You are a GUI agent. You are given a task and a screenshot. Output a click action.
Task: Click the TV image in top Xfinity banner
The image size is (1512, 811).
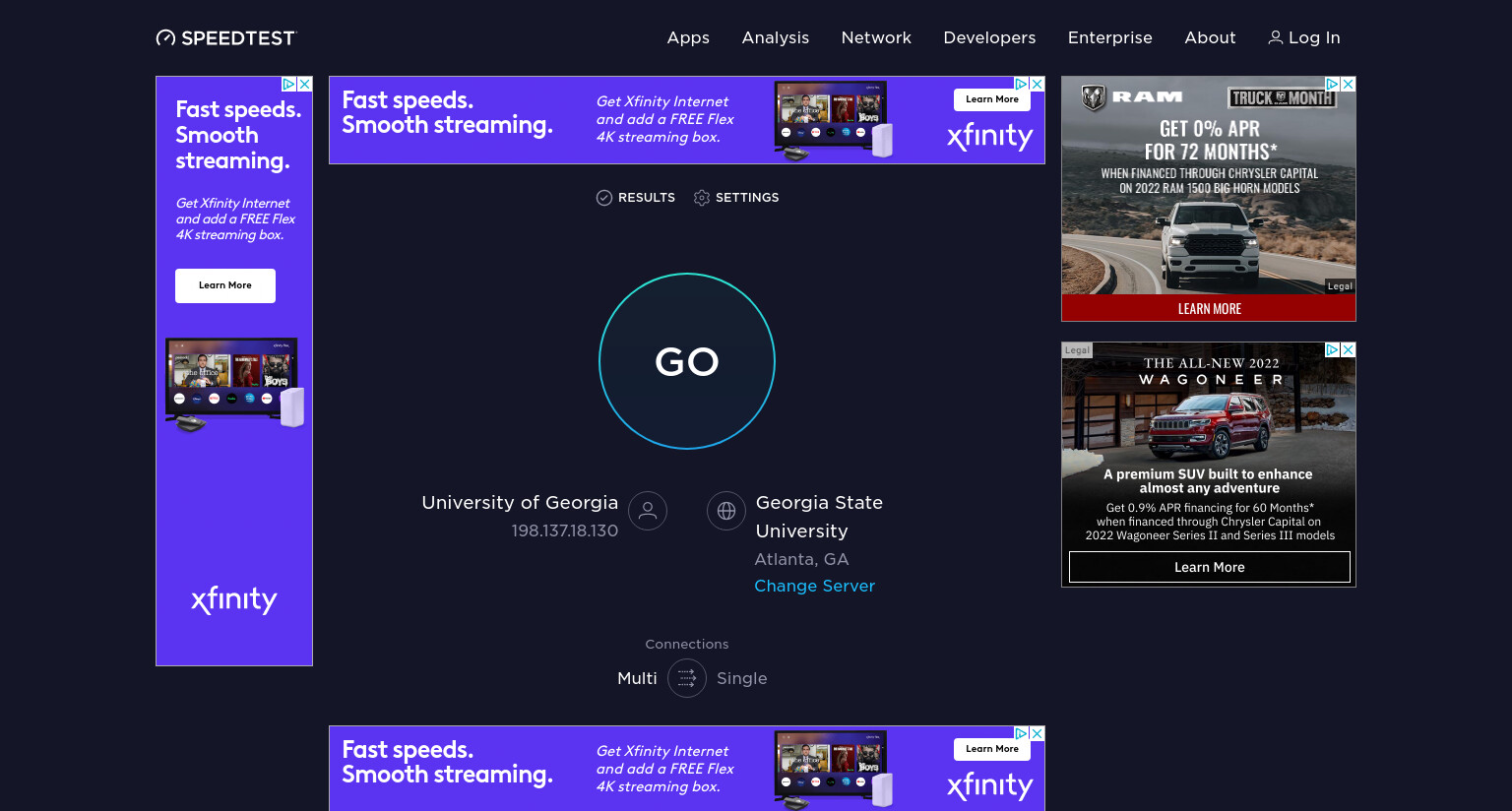pyautogui.click(x=833, y=120)
